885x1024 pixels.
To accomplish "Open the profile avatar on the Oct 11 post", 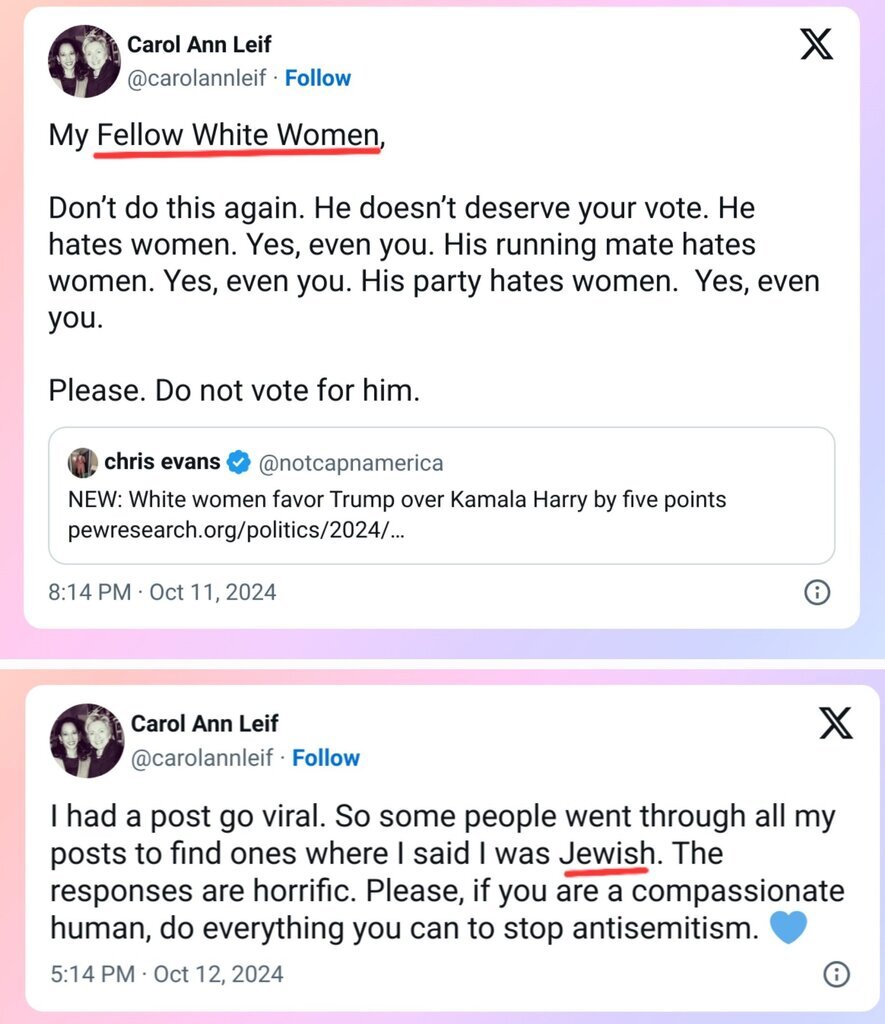I will (84, 61).
